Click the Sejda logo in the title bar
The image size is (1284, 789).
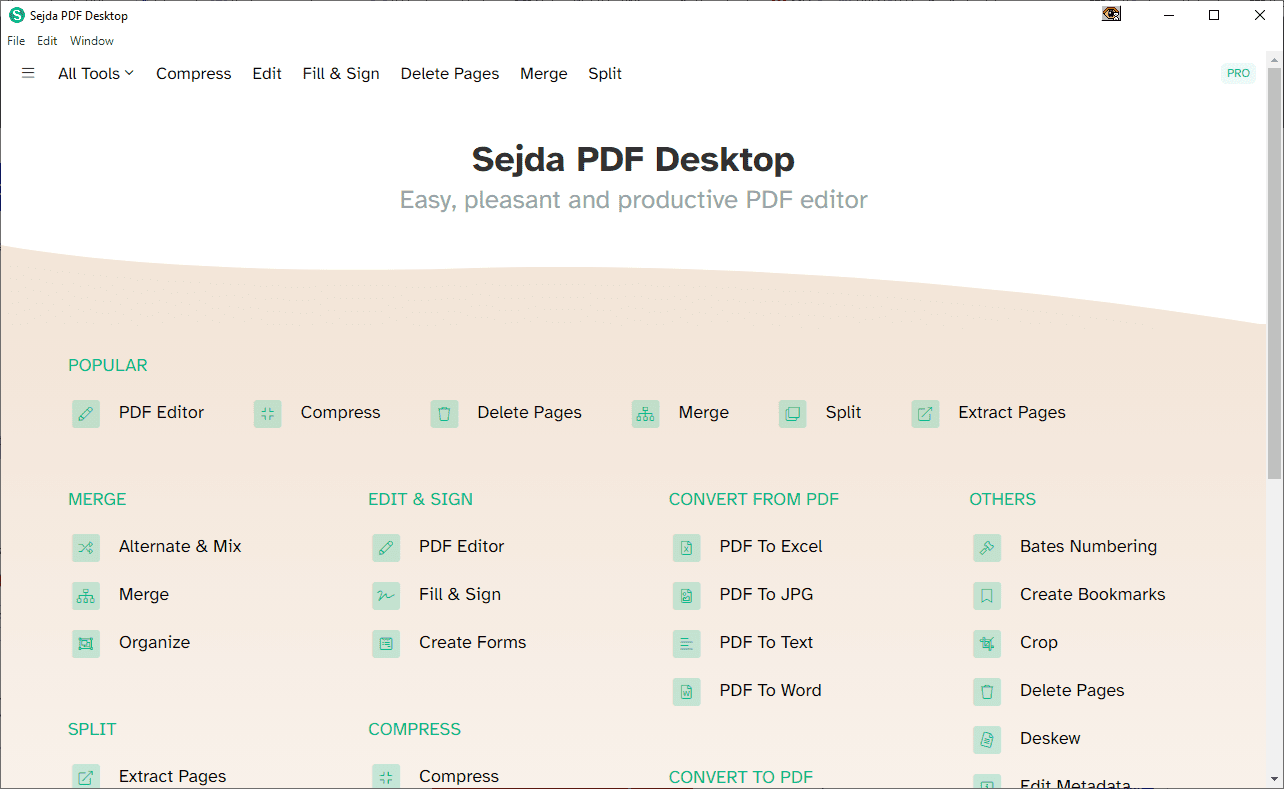17,15
